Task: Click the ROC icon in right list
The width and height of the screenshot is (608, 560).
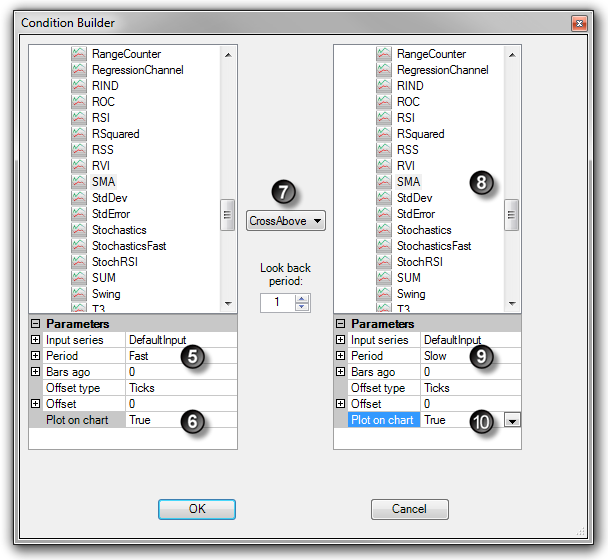Action: [x=384, y=102]
